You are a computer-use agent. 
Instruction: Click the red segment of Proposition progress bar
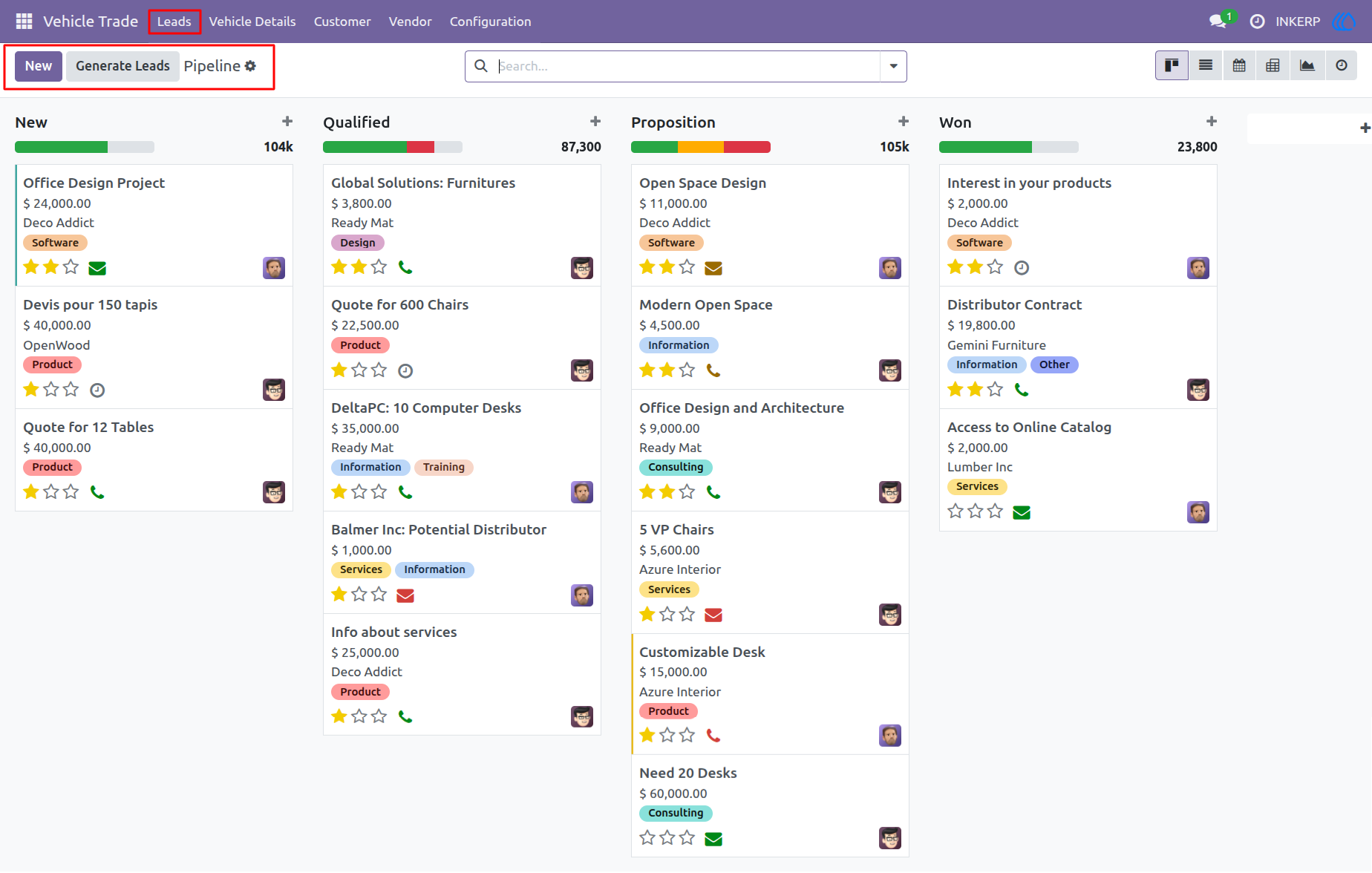coord(747,147)
